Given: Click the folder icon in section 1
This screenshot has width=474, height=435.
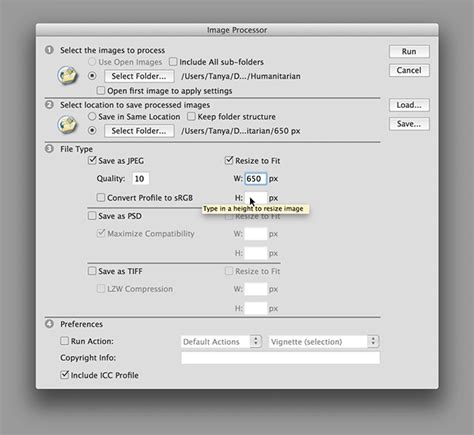Looking at the screenshot, I should (x=68, y=76).
